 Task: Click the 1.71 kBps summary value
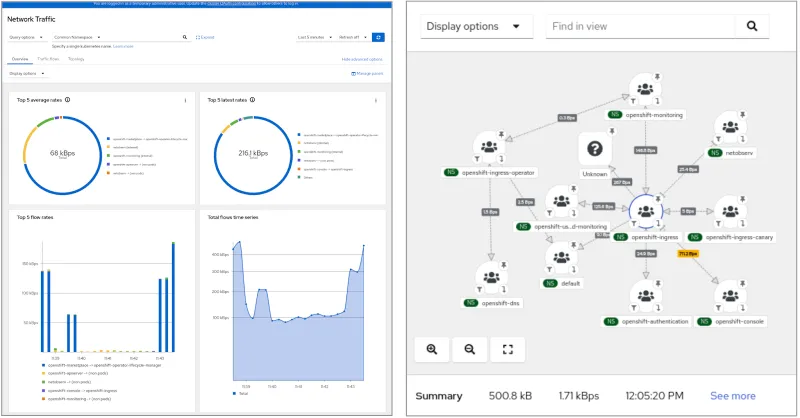(x=579, y=396)
